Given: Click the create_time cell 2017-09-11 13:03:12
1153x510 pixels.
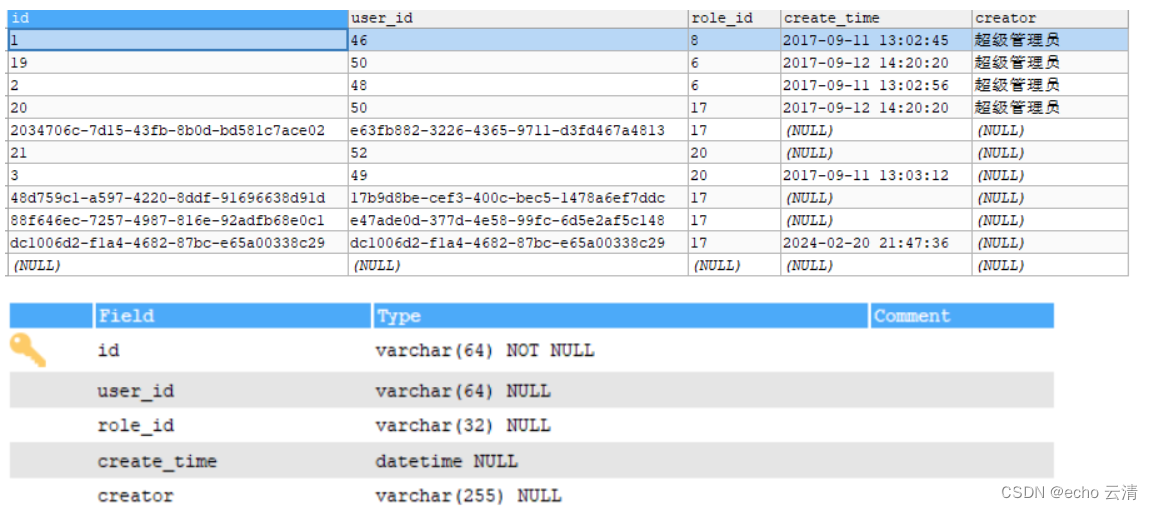Looking at the screenshot, I should coord(876,175).
